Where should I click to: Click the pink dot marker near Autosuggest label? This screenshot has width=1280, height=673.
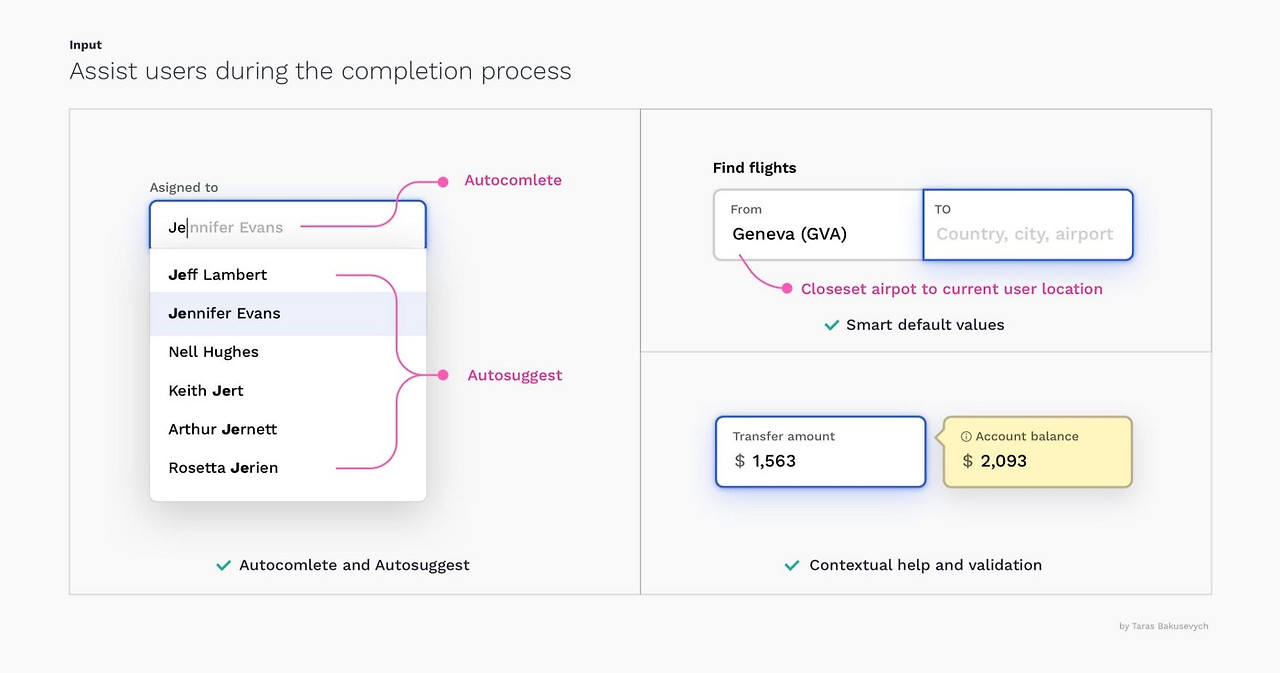pos(441,375)
